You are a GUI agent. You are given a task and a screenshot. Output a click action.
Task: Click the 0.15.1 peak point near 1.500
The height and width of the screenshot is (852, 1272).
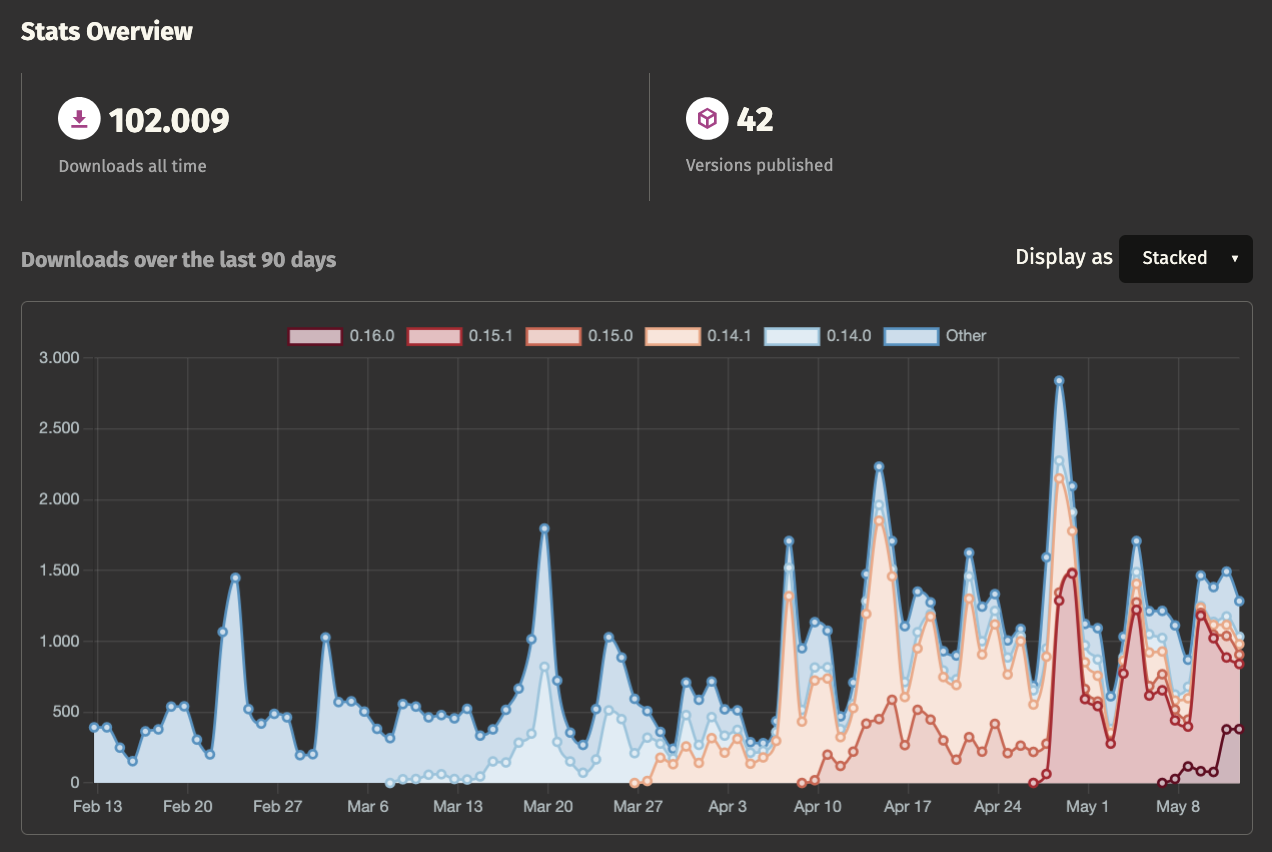[x=1072, y=573]
